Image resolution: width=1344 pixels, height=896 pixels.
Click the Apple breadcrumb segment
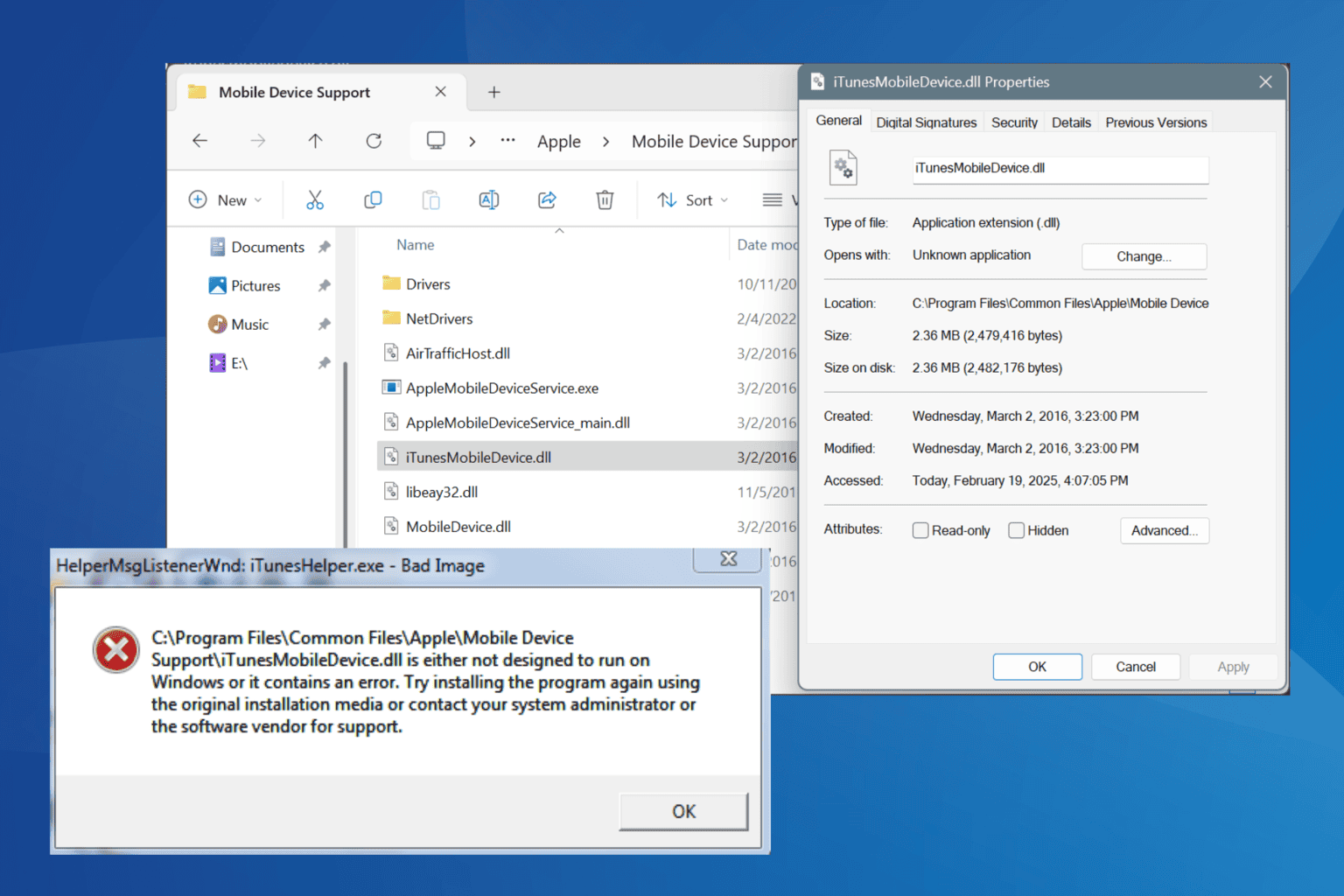[559, 141]
